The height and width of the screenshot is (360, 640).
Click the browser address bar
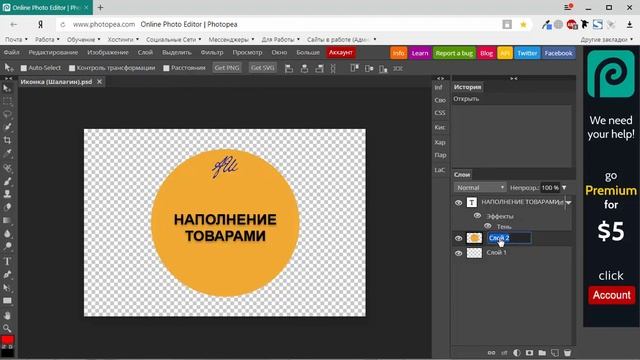(x=282, y=24)
